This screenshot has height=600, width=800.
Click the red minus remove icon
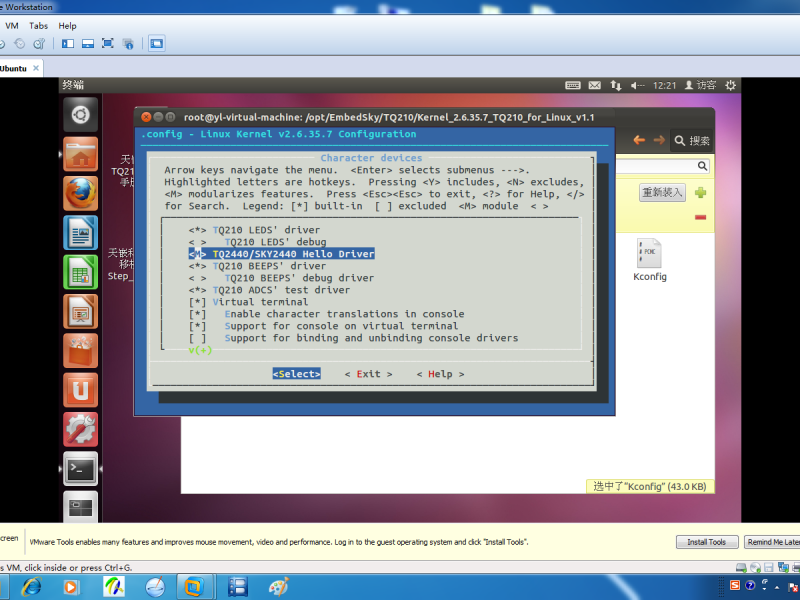700,217
